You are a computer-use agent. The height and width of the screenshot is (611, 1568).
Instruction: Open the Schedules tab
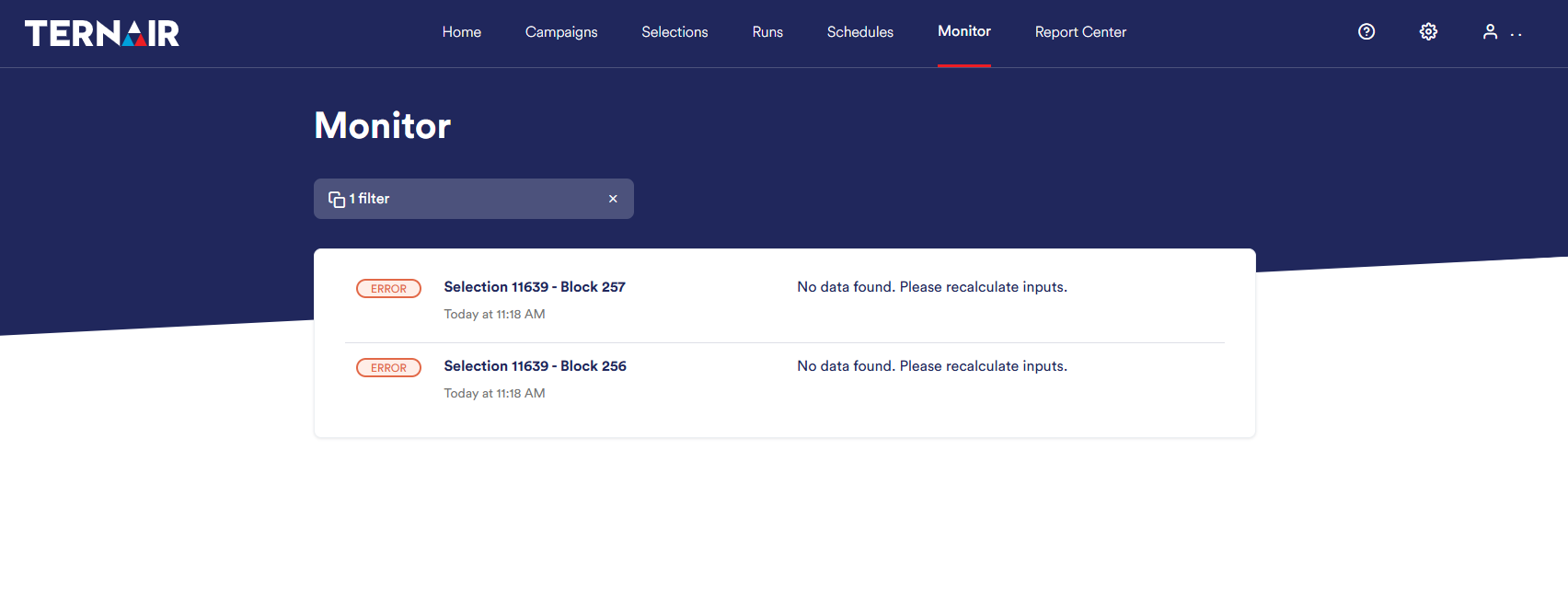860,32
